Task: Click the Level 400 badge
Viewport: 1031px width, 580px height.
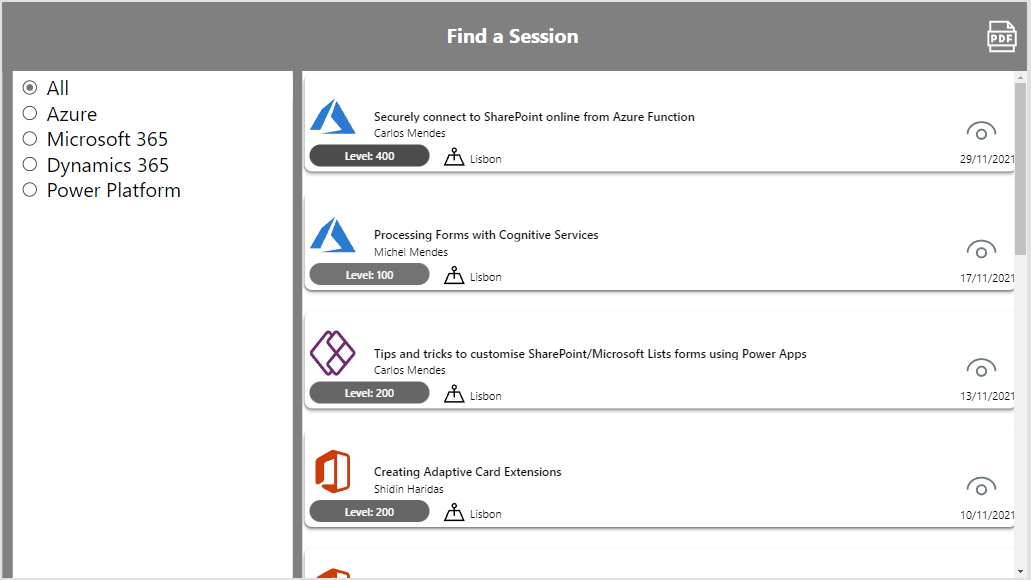Action: [369, 155]
